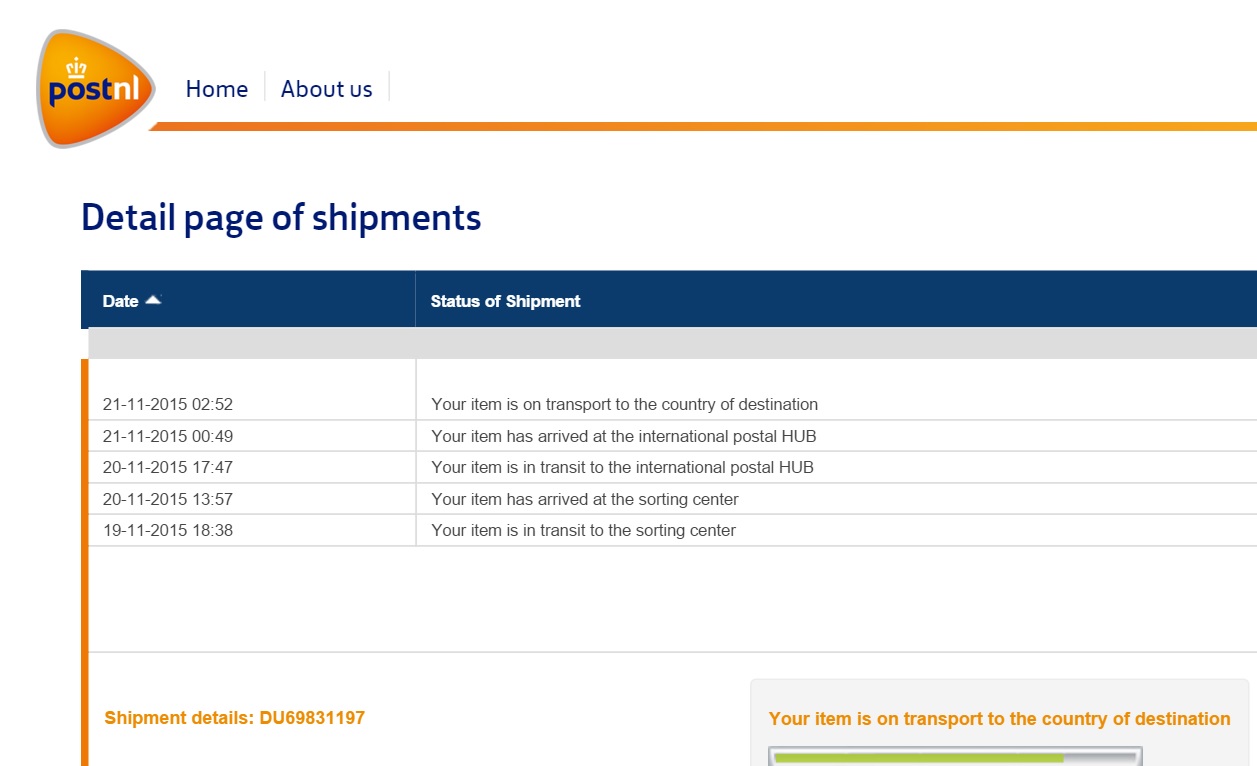Click 'in transit to the international postal HUB' status

(x=622, y=467)
